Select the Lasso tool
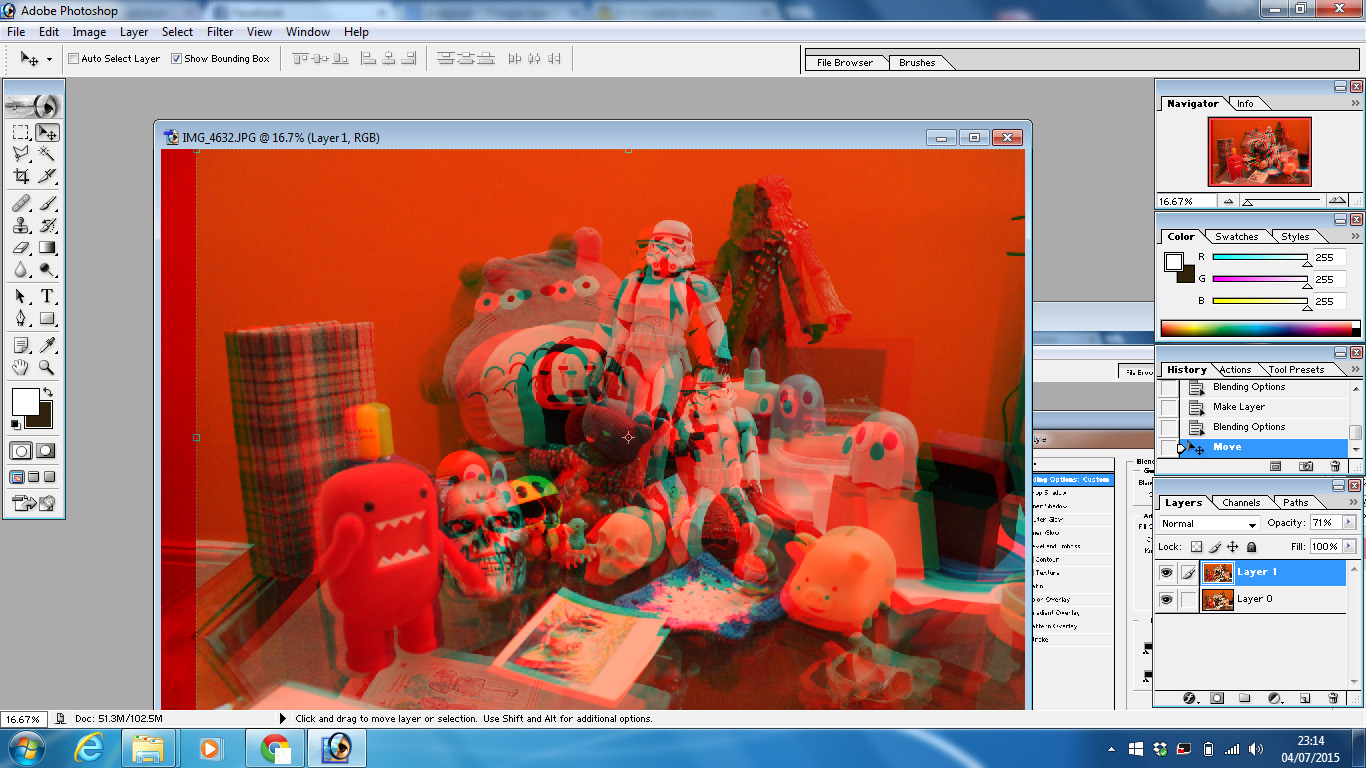Viewport: 1366px width, 768px height. [21, 153]
